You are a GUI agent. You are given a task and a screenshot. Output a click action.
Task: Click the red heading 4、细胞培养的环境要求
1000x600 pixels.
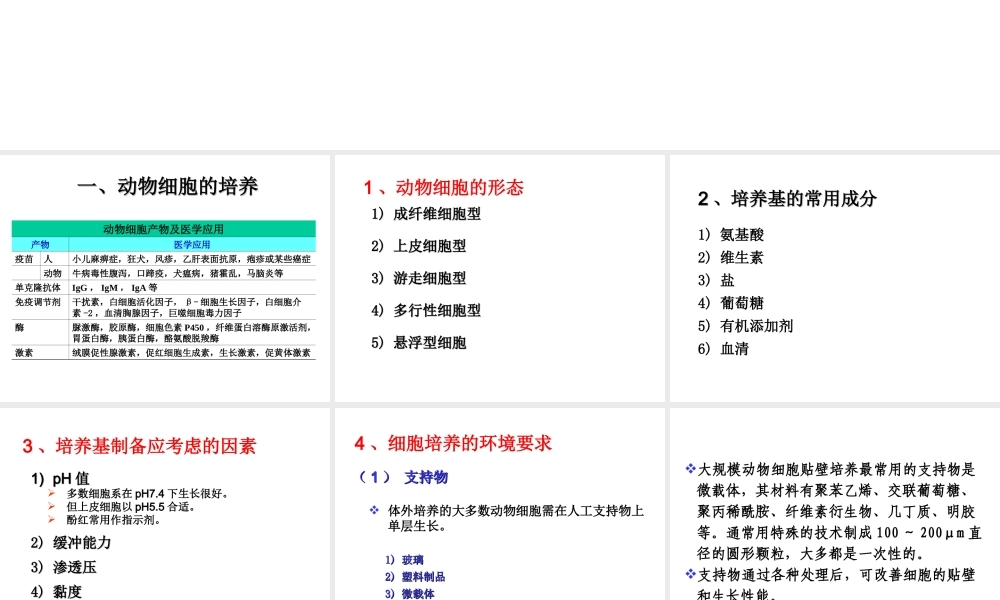coord(455,443)
